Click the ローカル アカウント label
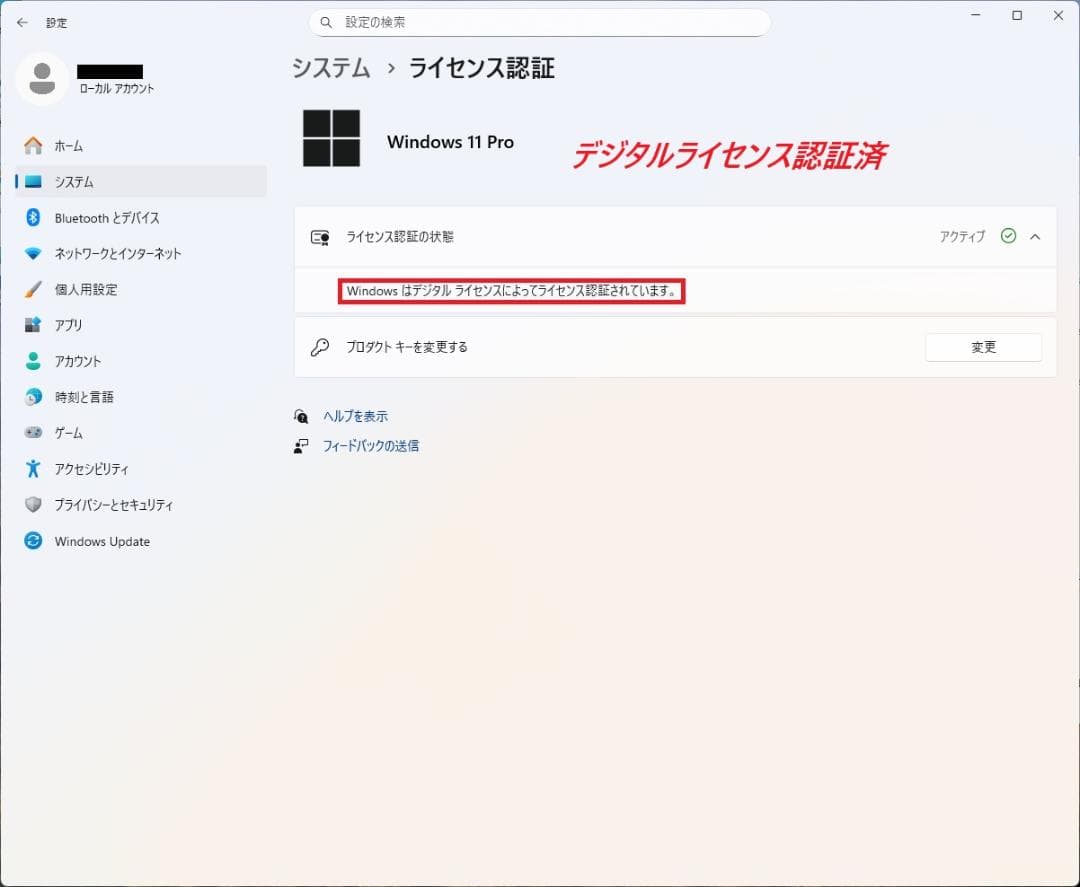The image size is (1080, 887). (x=117, y=89)
